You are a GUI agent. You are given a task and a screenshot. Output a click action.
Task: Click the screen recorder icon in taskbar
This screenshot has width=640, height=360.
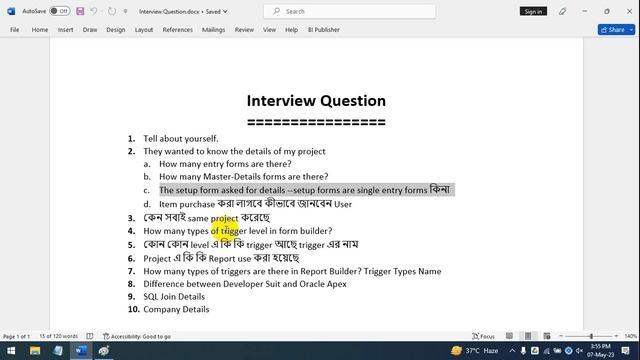tap(104, 351)
